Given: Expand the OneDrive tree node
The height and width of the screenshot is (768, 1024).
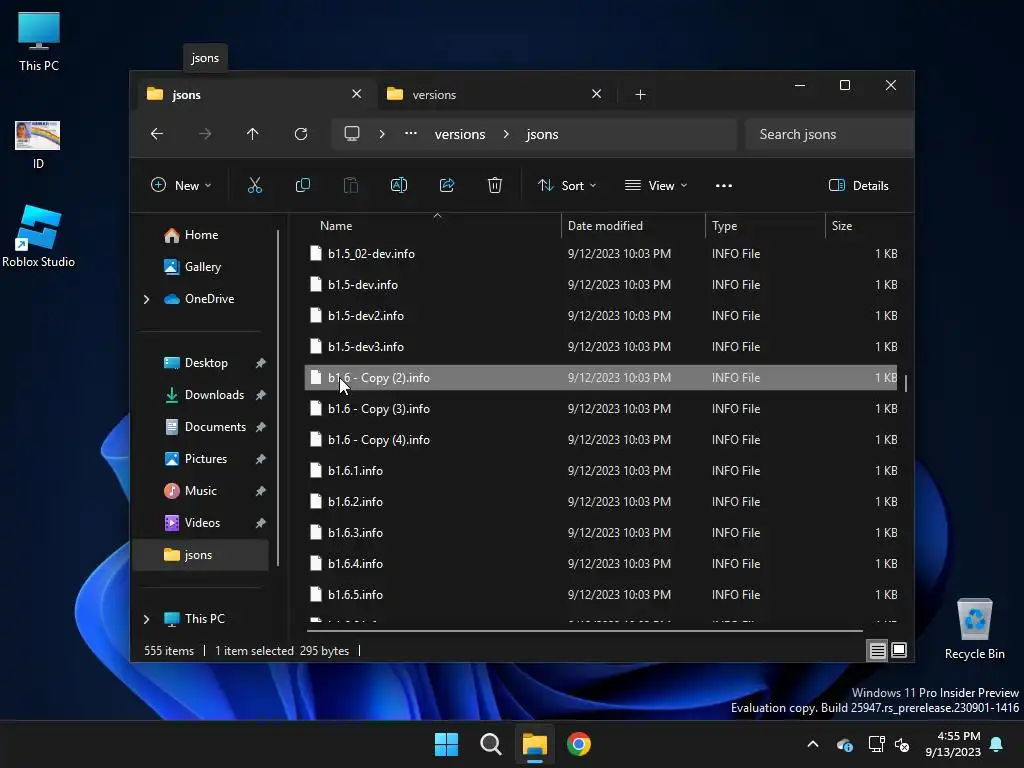Looking at the screenshot, I should coord(146,299).
